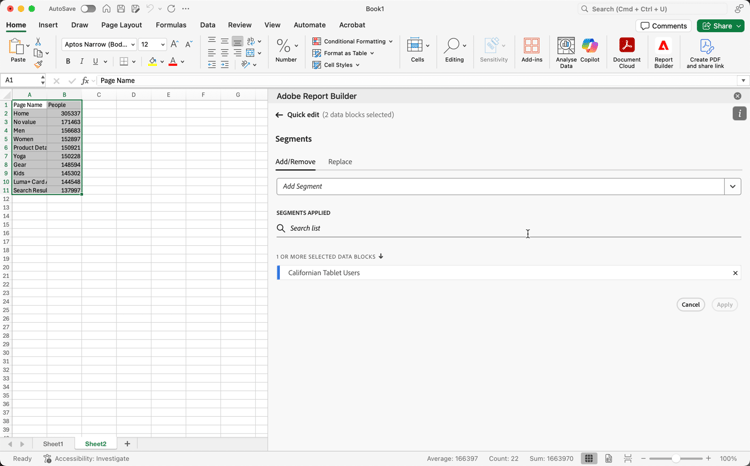Apply red font color icon
Image resolution: width=750 pixels, height=466 pixels.
coord(173,61)
